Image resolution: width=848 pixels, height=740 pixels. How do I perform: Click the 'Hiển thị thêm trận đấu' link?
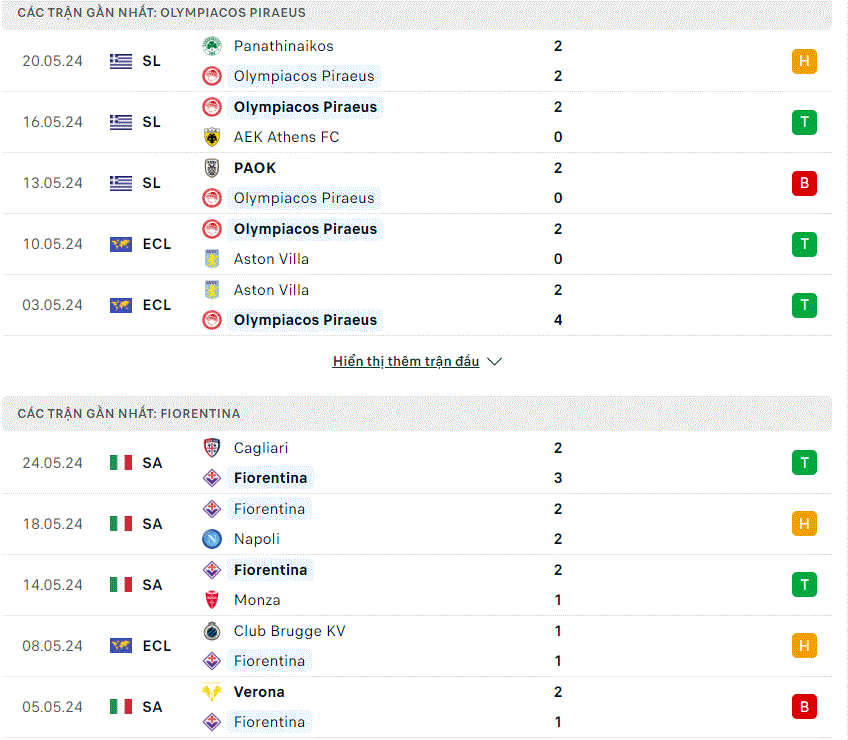click(406, 361)
